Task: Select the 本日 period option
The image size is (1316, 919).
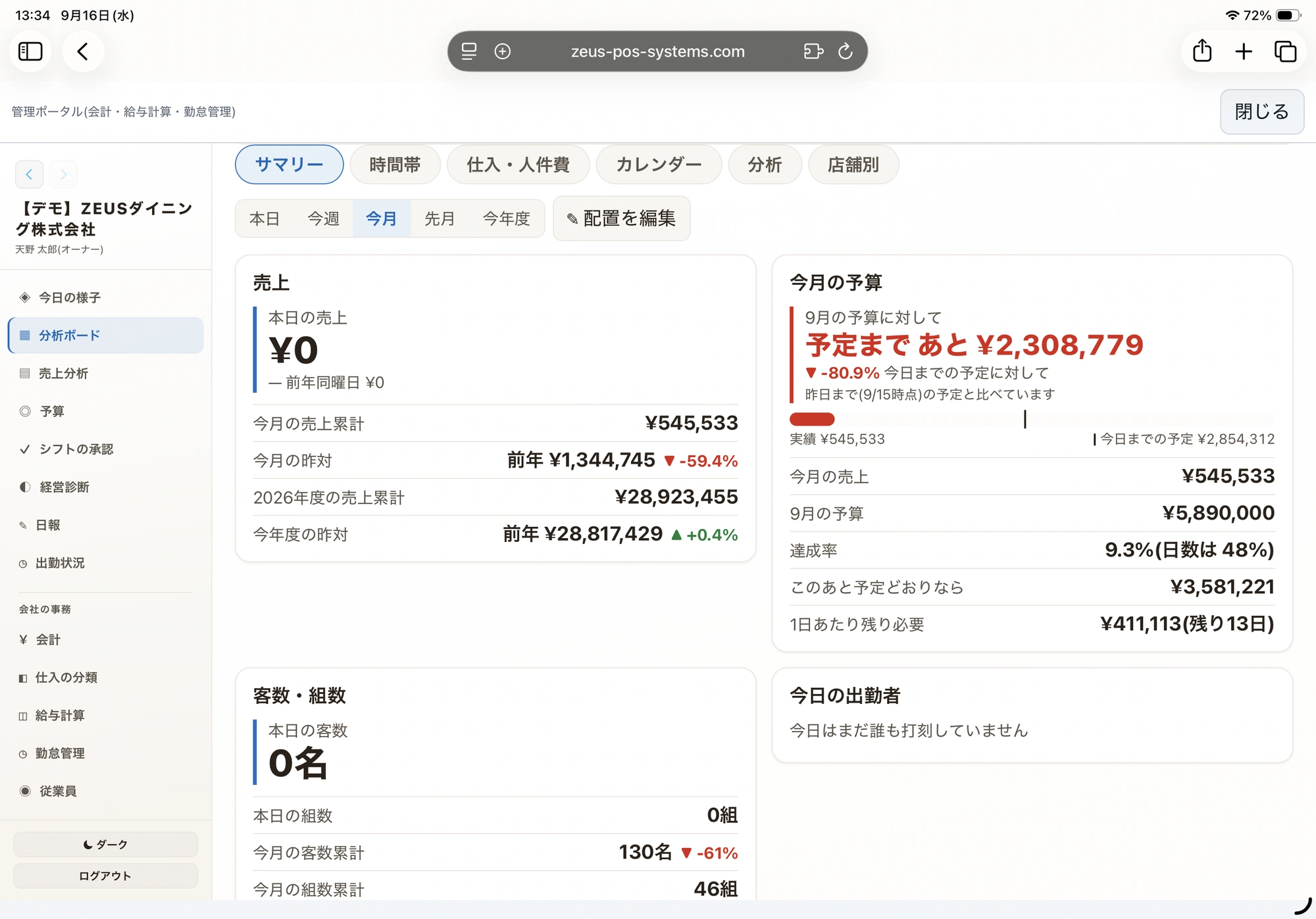Action: pos(265,218)
